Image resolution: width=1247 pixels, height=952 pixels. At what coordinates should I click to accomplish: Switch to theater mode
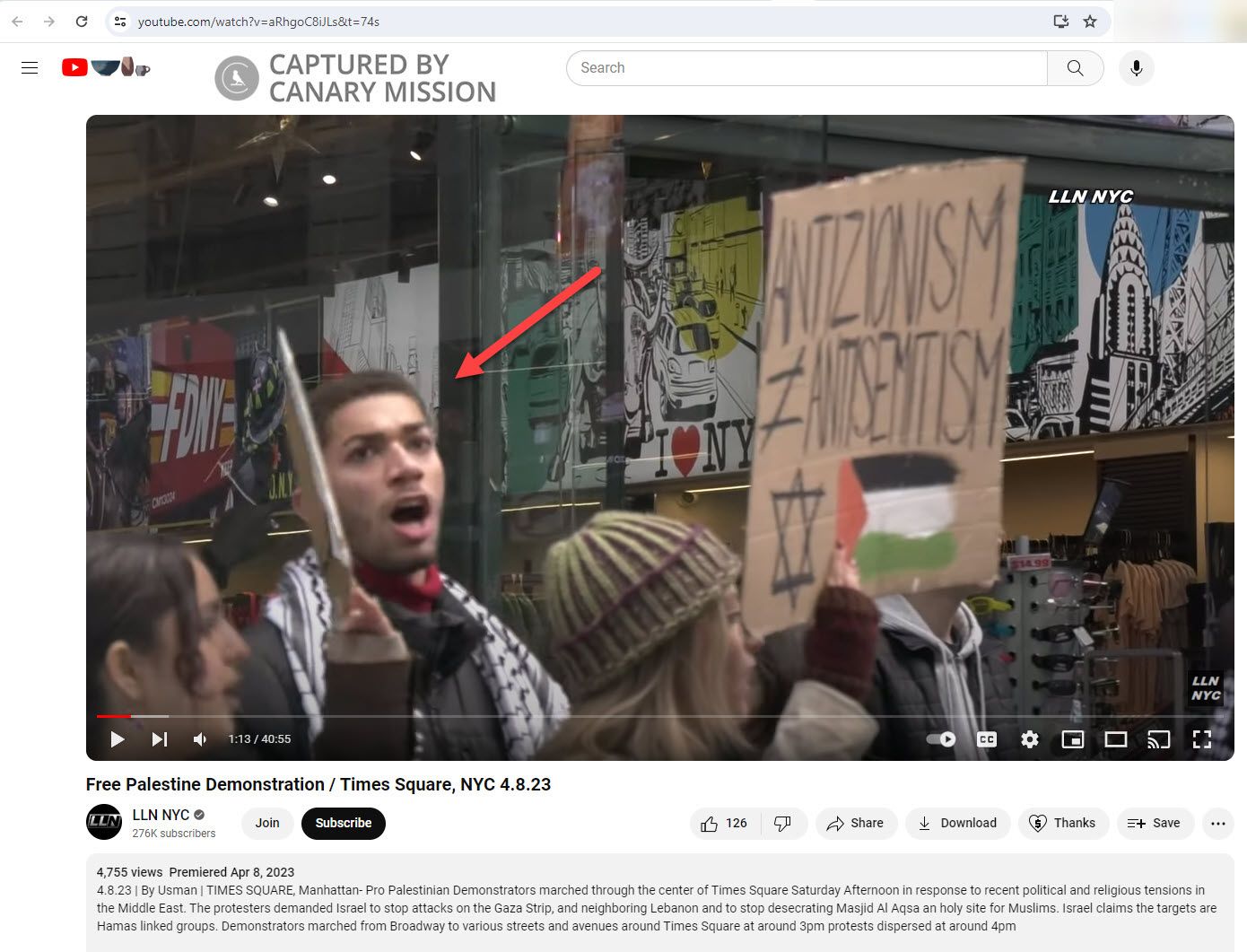click(1116, 739)
